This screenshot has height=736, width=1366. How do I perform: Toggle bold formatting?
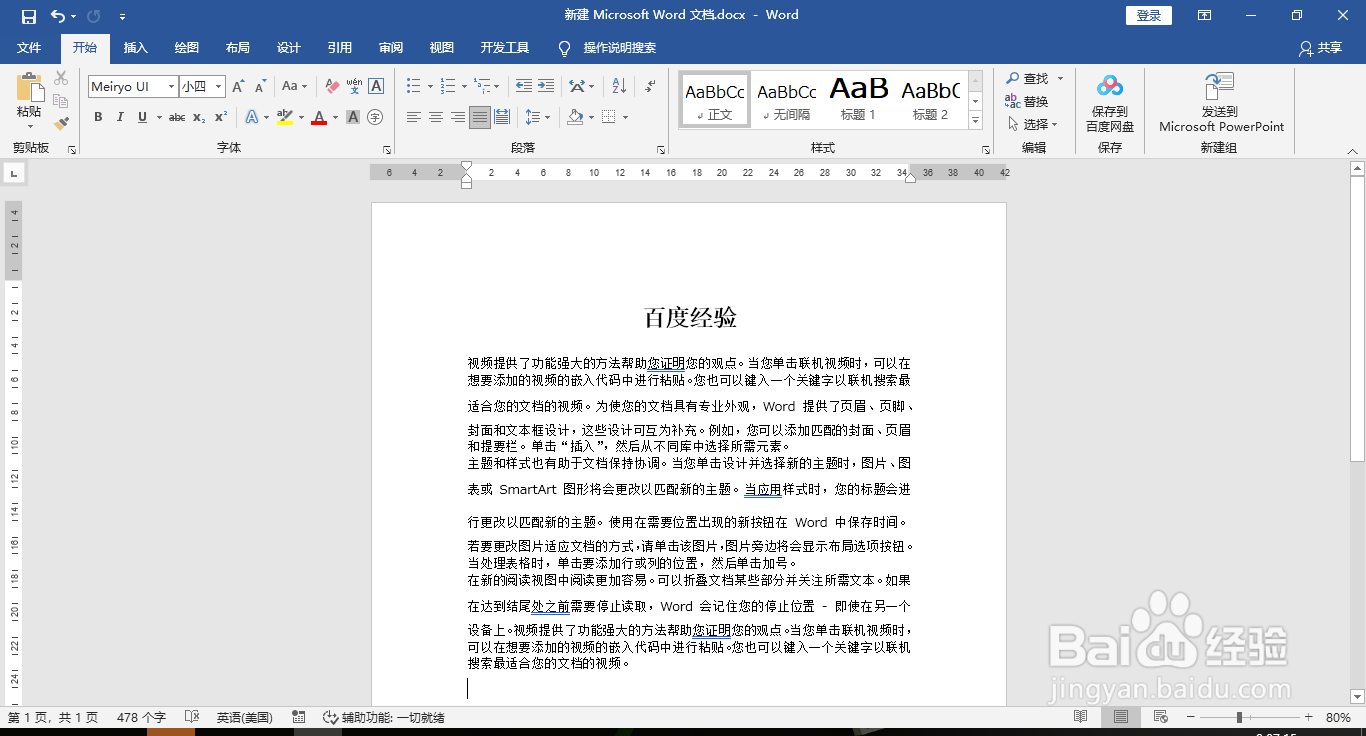(x=98, y=117)
